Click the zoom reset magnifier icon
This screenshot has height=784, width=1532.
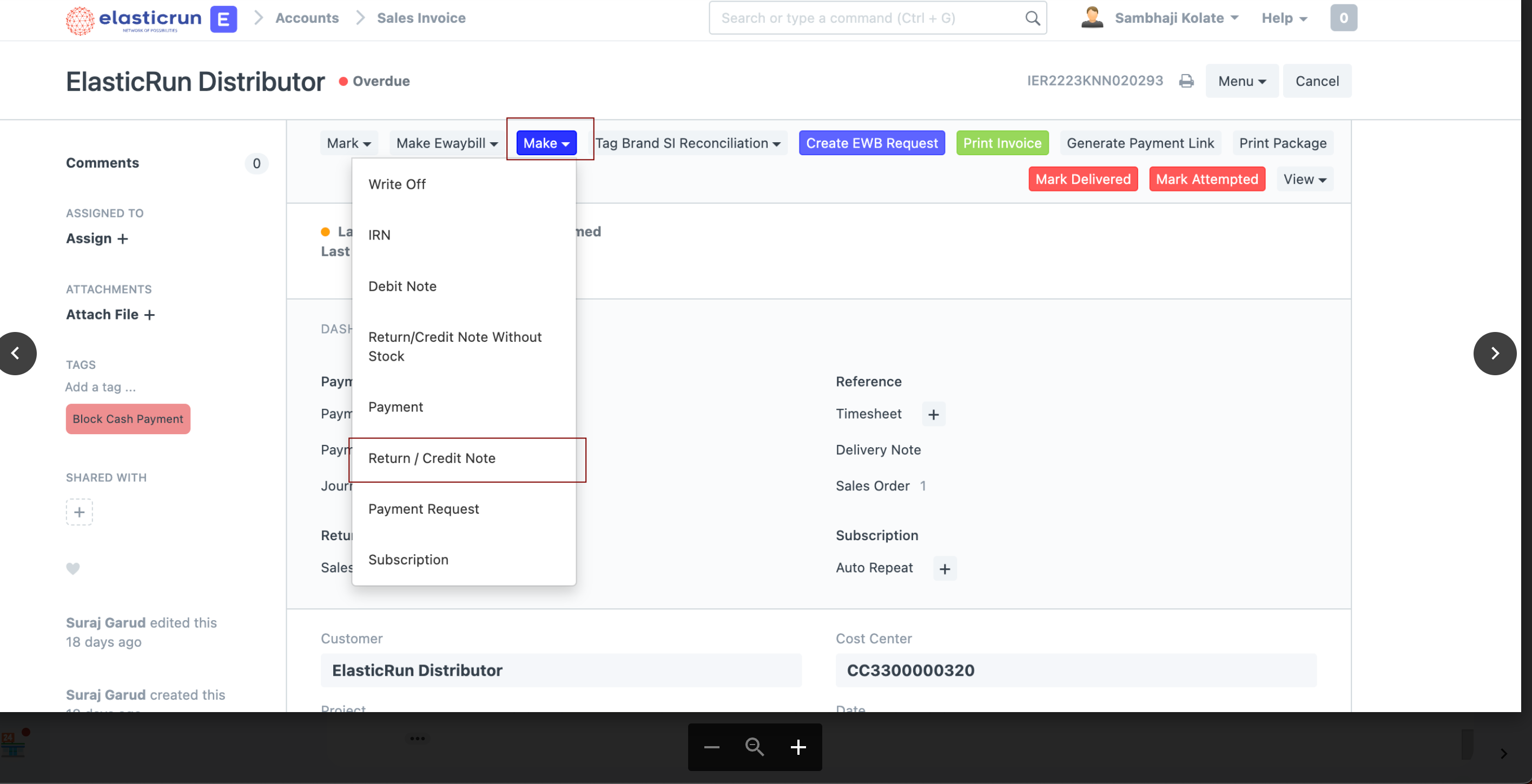pos(755,747)
